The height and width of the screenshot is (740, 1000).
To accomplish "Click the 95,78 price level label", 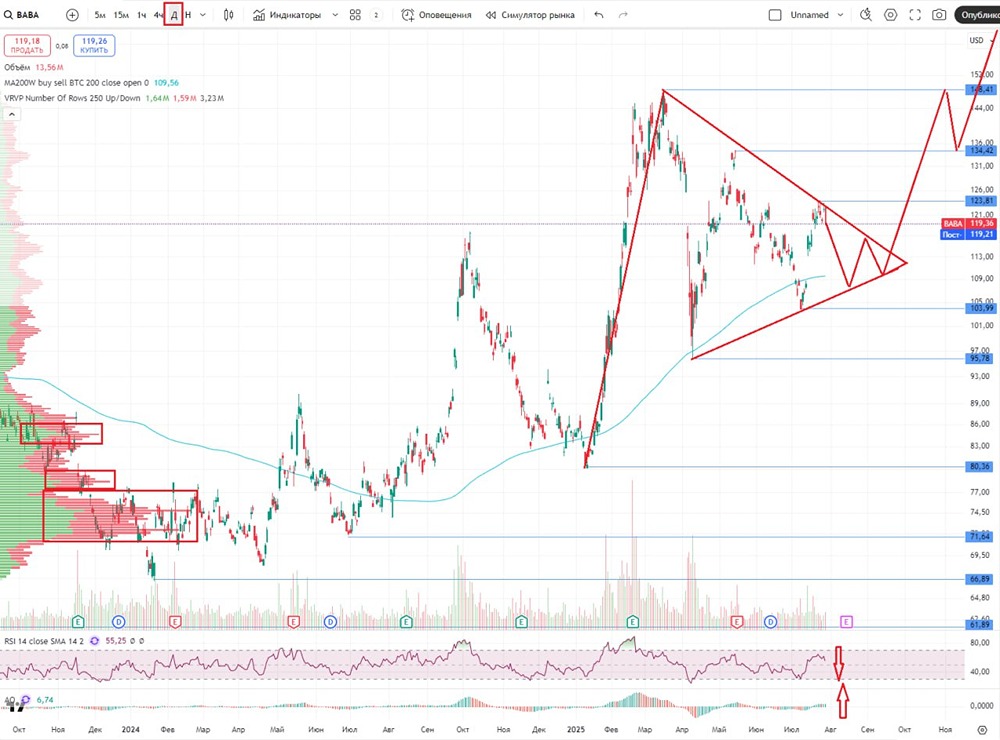I will tap(982, 359).
